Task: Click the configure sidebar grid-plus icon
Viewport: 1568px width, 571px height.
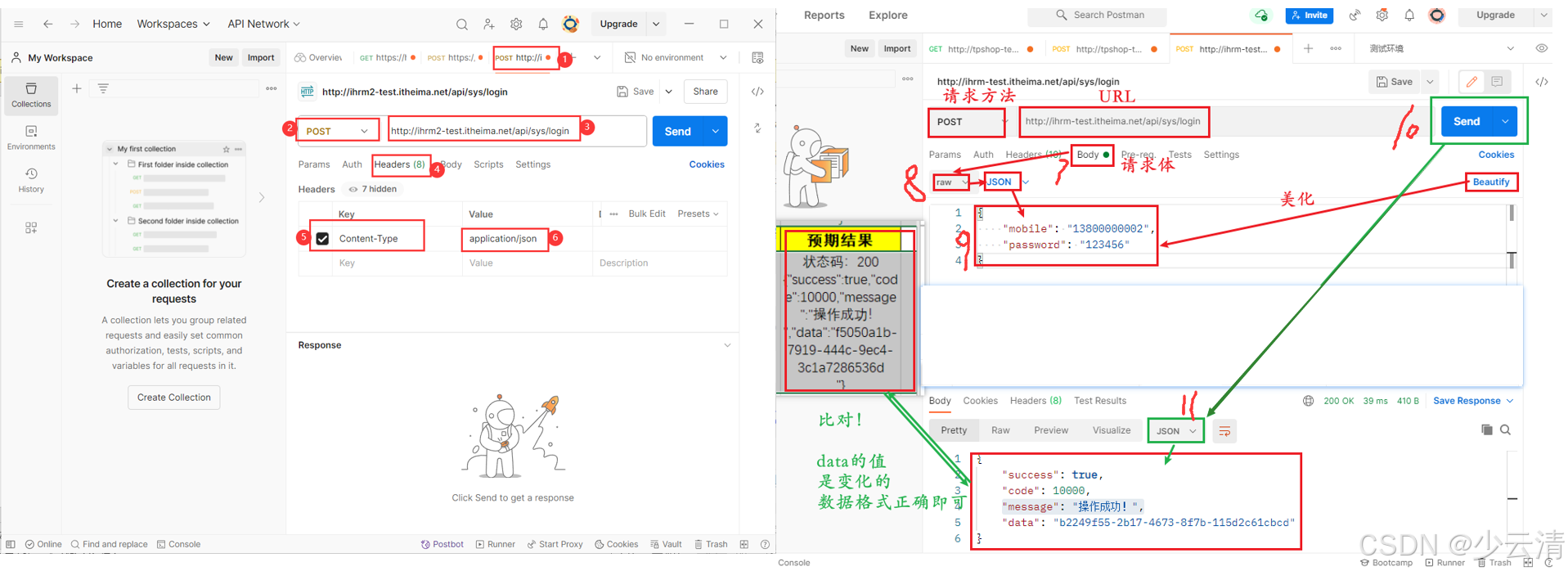Action: 31,228
